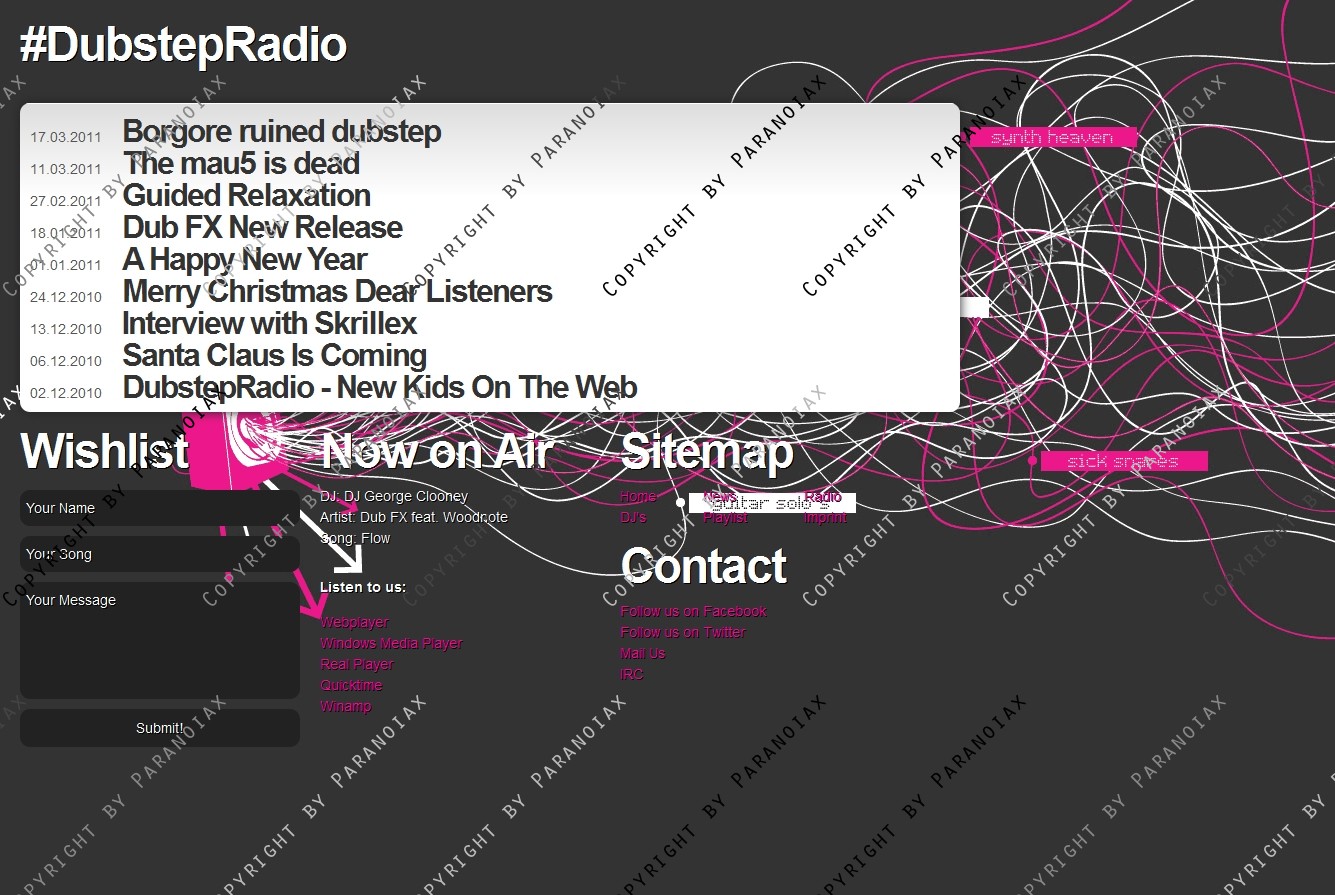The image size is (1335, 895).
Task: Click inside the Your Message textarea
Action: pyautogui.click(x=160, y=640)
